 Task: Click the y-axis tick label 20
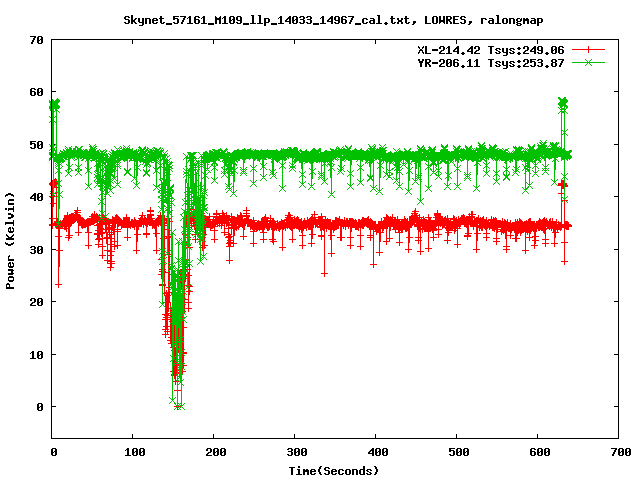coord(36,302)
